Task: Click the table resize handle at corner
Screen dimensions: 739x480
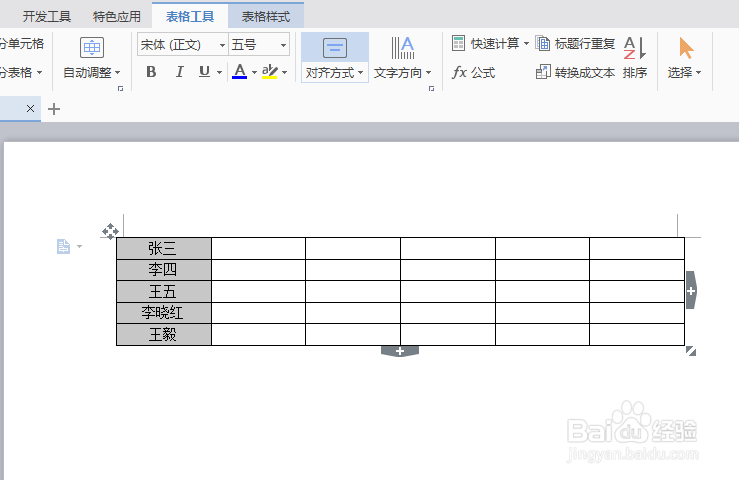Action: (691, 351)
